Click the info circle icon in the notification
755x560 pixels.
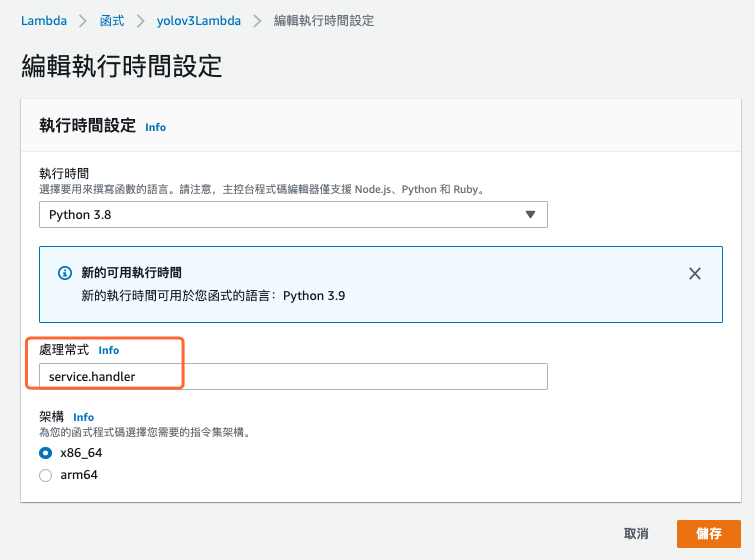click(x=65, y=273)
